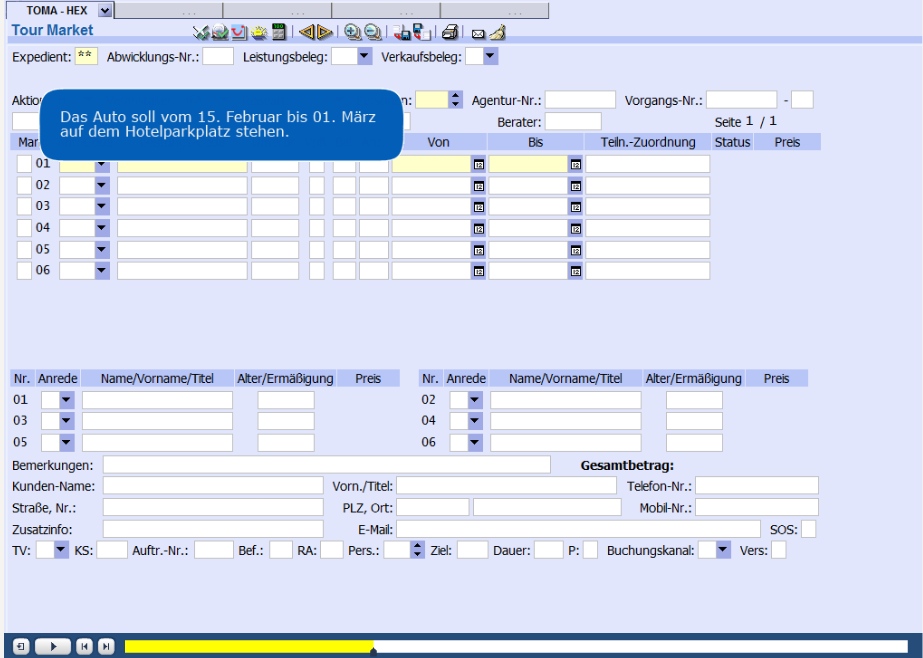Image resolution: width=923 pixels, height=658 pixels.
Task: Open the Verkaufsbeleg dropdown
Action: click(x=490, y=57)
